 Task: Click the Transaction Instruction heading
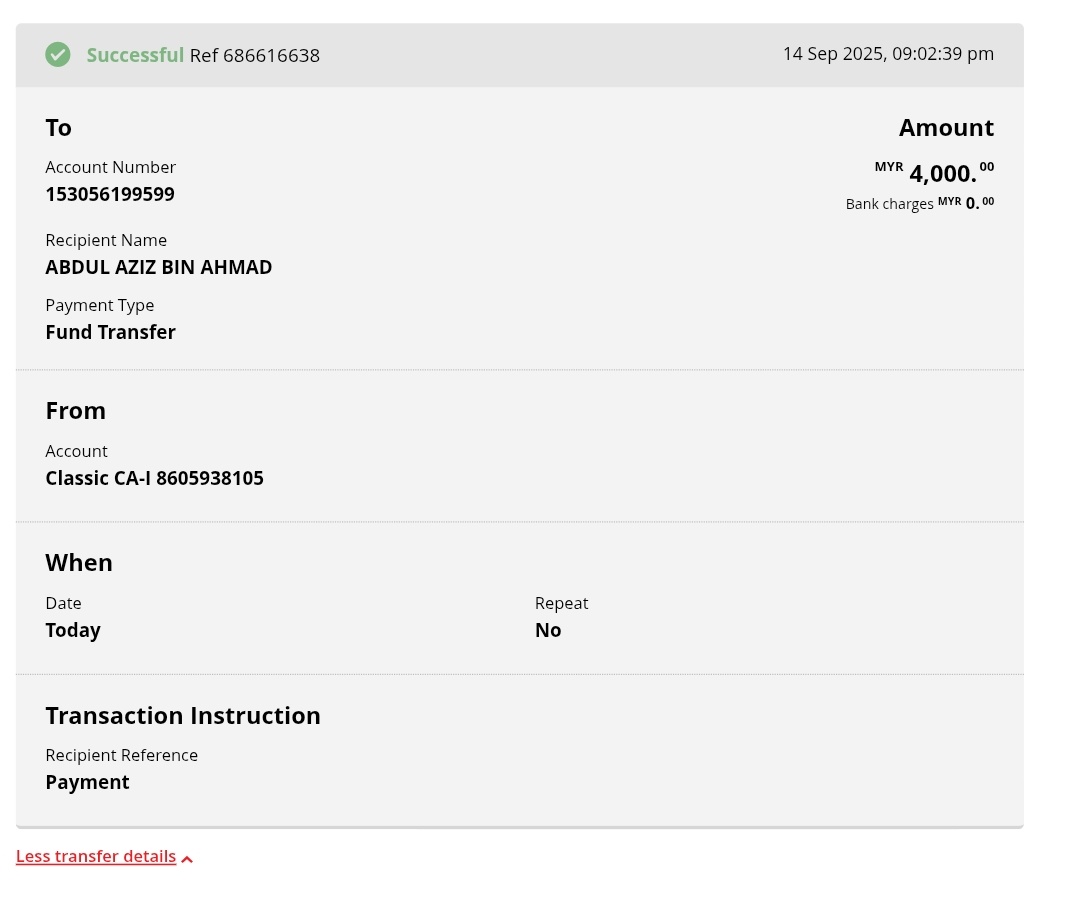[183, 715]
